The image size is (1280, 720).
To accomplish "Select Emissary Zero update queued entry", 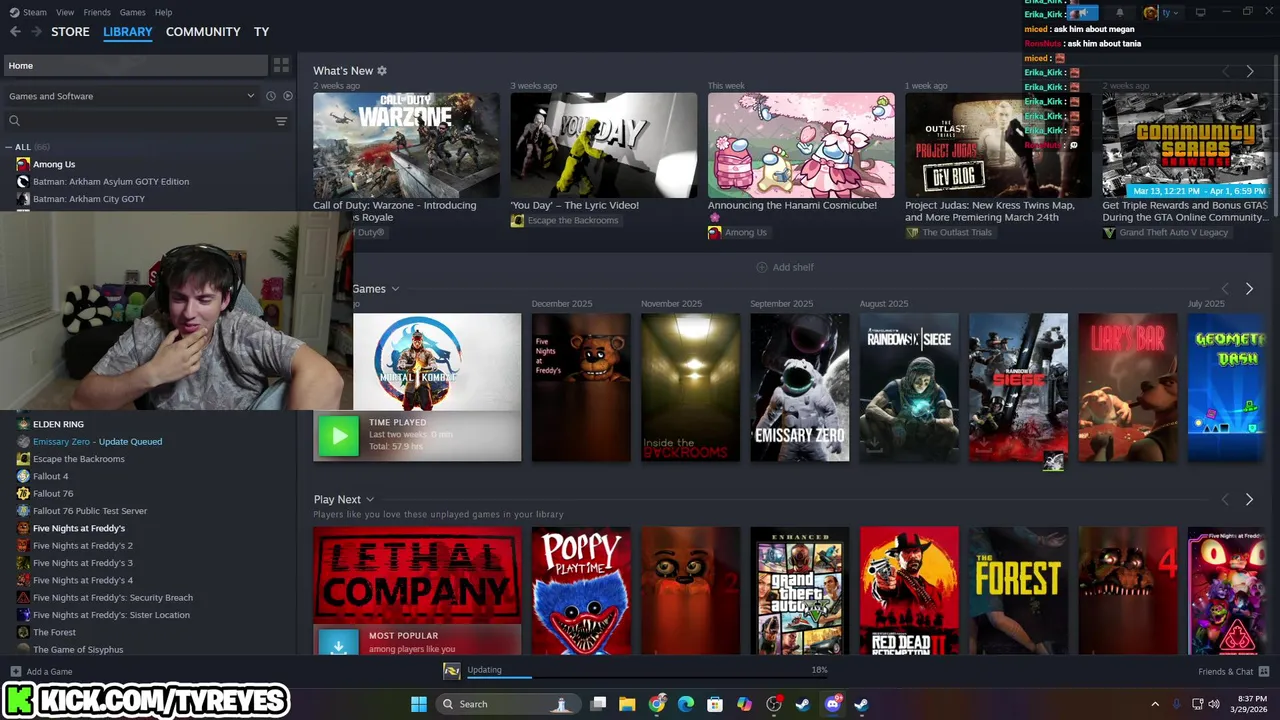I will point(97,442).
